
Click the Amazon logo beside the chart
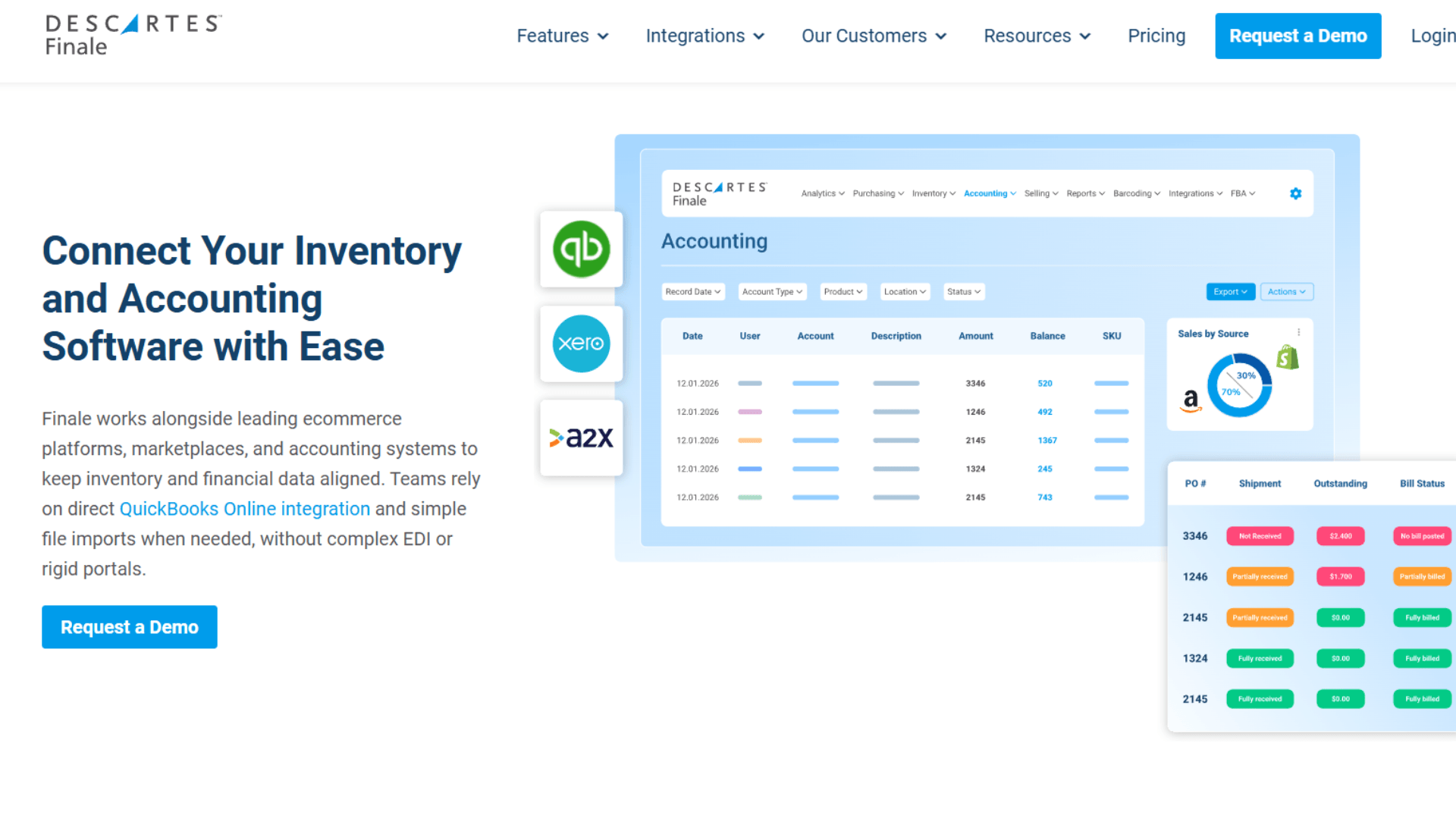(1191, 400)
